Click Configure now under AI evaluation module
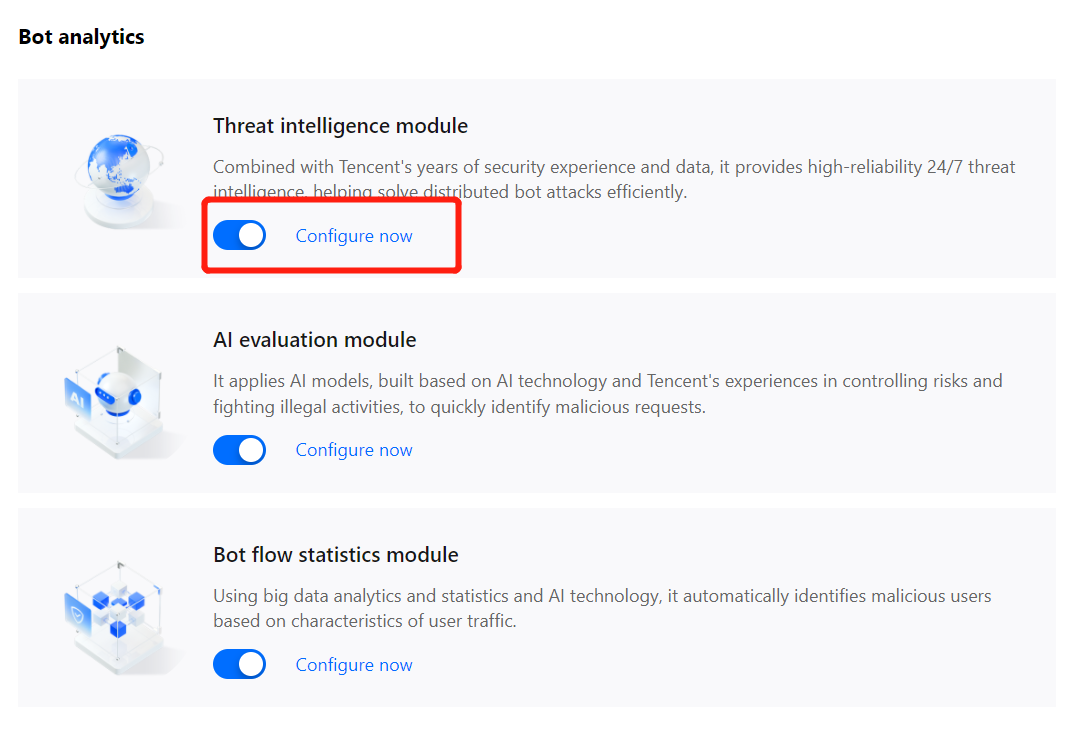Screen dimensions: 1082x736 pyautogui.click(x=354, y=450)
